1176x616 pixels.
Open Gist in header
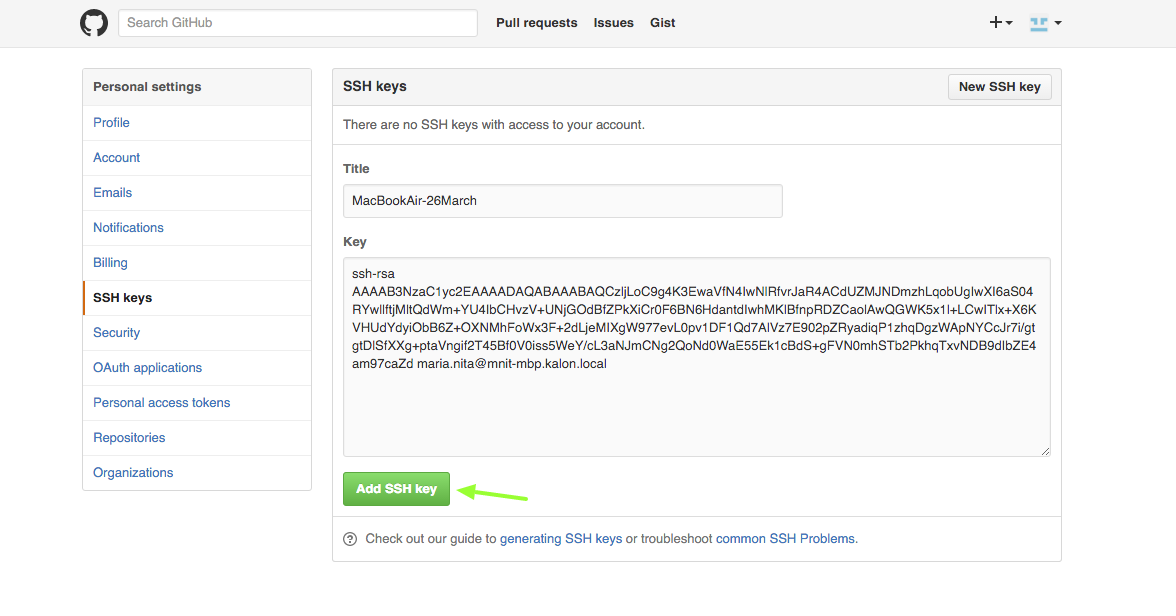coord(662,23)
